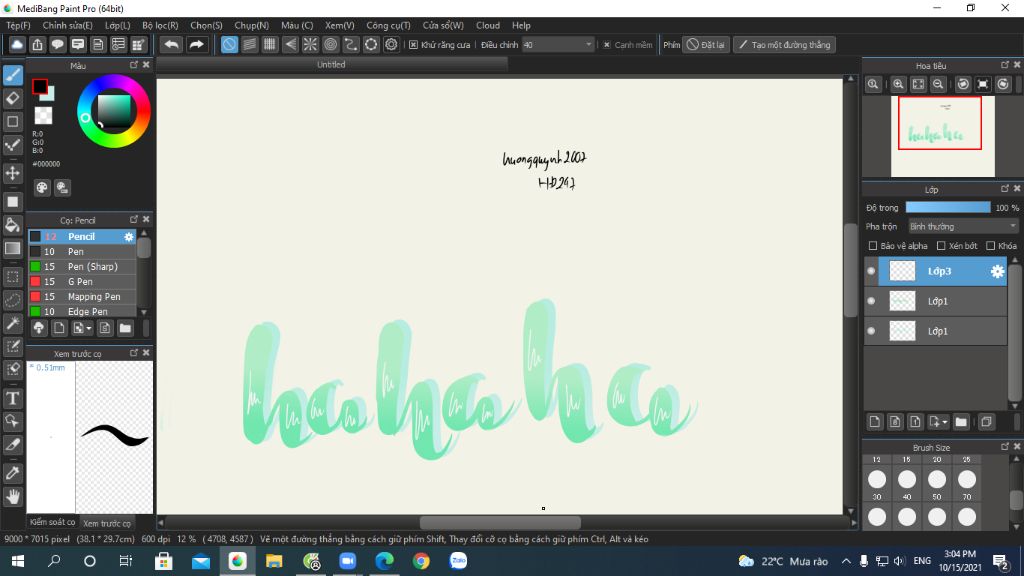Screen dimensions: 1024x576
Task: Toggle Khử răng cưa anti-aliasing checkbox
Action: click(413, 44)
